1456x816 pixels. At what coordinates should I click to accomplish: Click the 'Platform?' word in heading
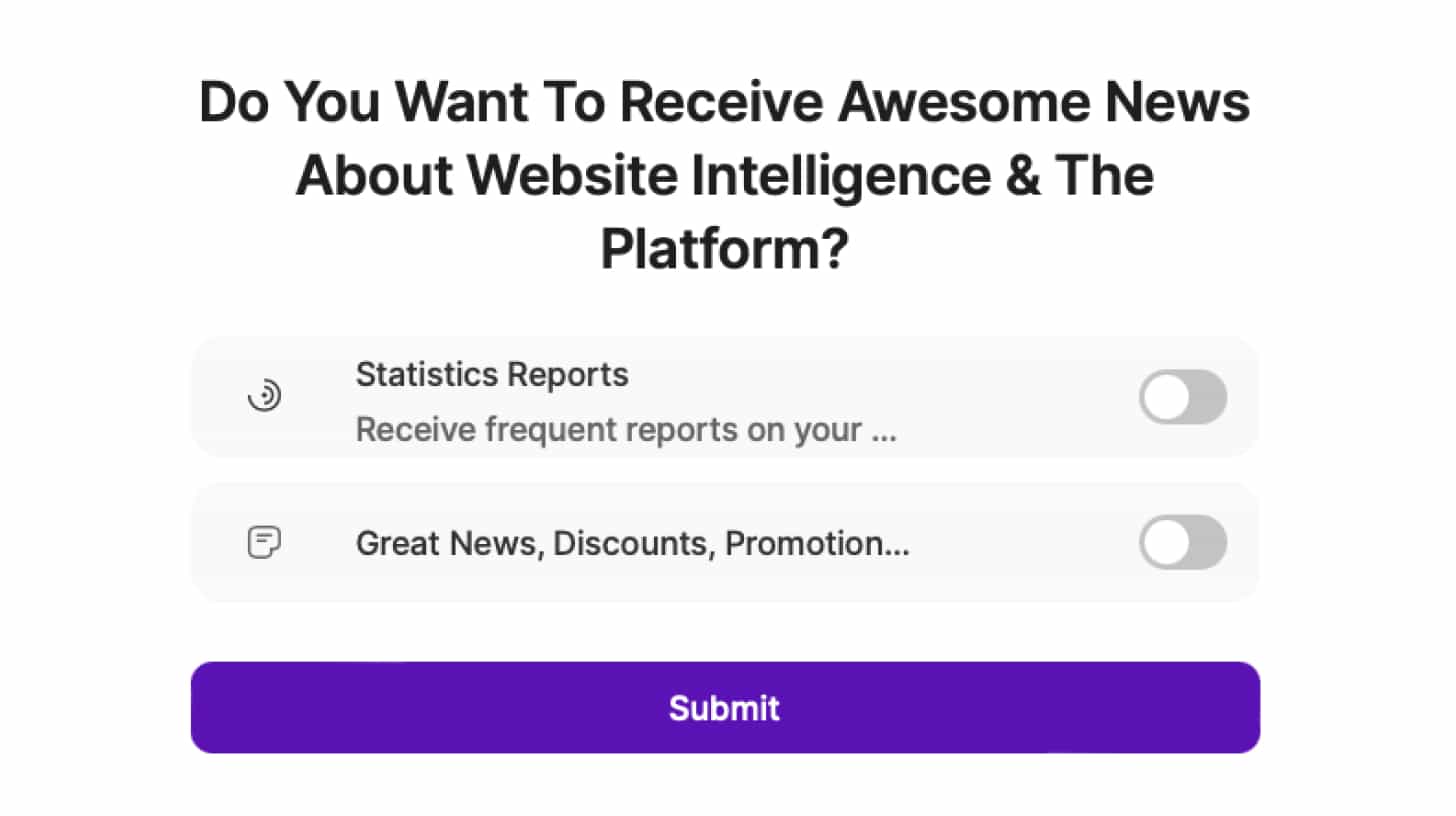point(724,249)
